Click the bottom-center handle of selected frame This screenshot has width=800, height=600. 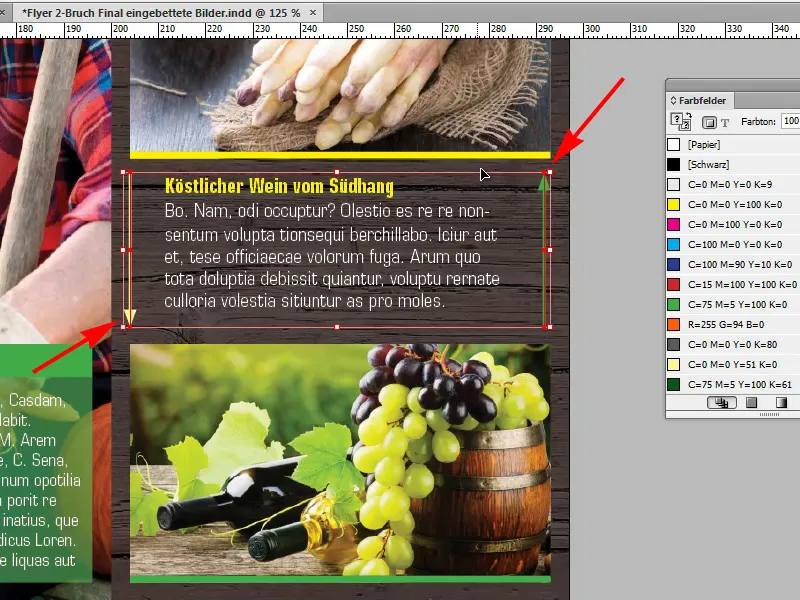[337, 327]
